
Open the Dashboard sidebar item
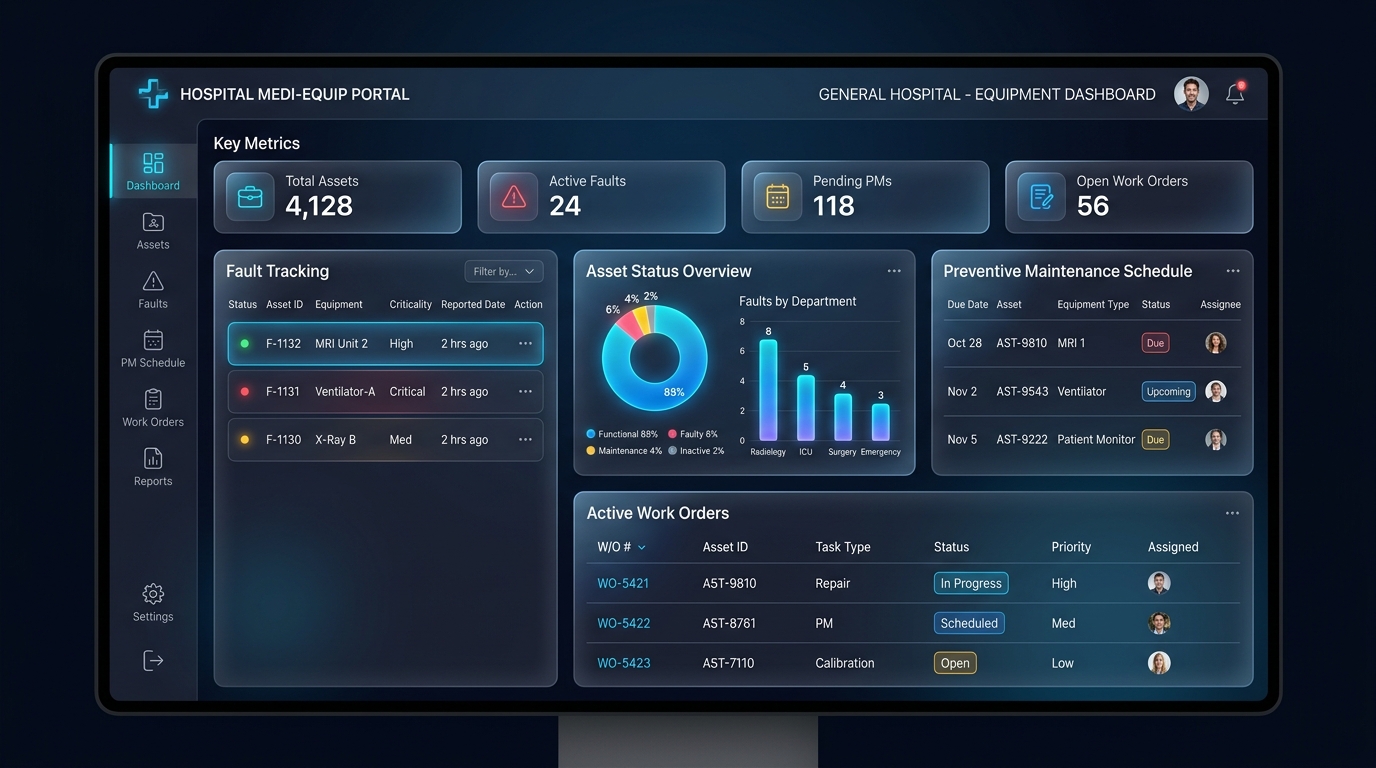153,171
